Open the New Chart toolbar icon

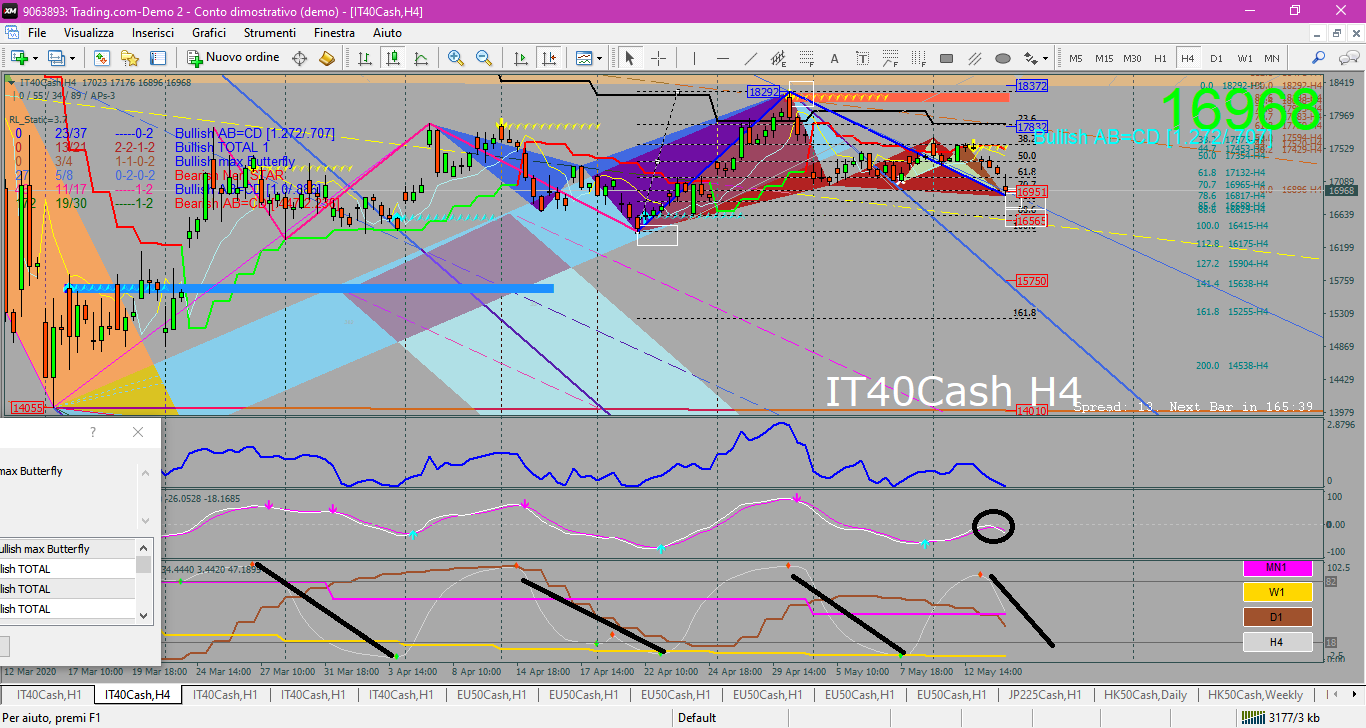(20, 58)
